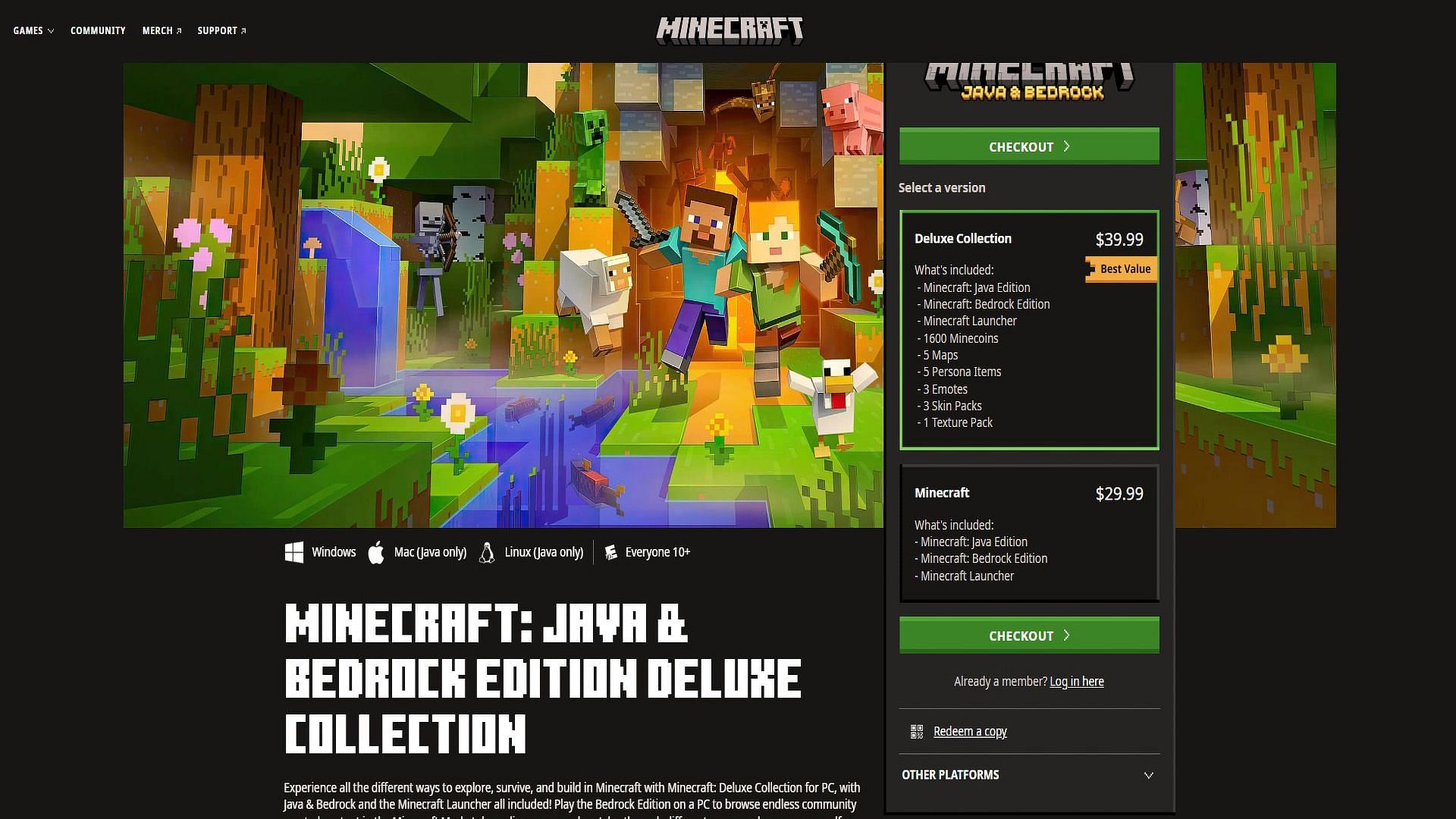Image resolution: width=1456 pixels, height=819 pixels.
Task: Expand the SUPPORT navigation dropdown
Action: pos(221,30)
